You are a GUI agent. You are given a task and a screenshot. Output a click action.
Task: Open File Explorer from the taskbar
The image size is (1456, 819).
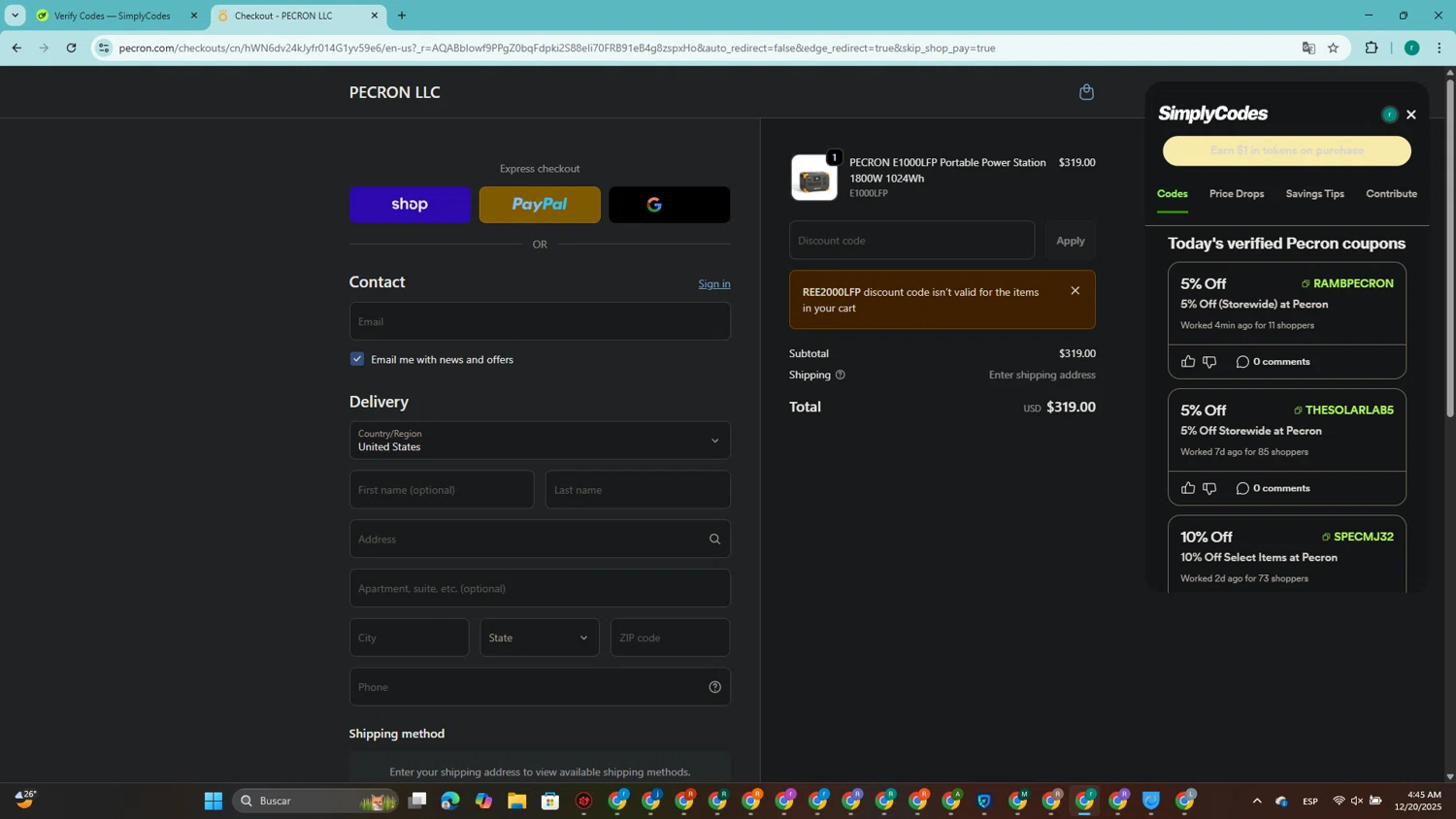click(516, 801)
